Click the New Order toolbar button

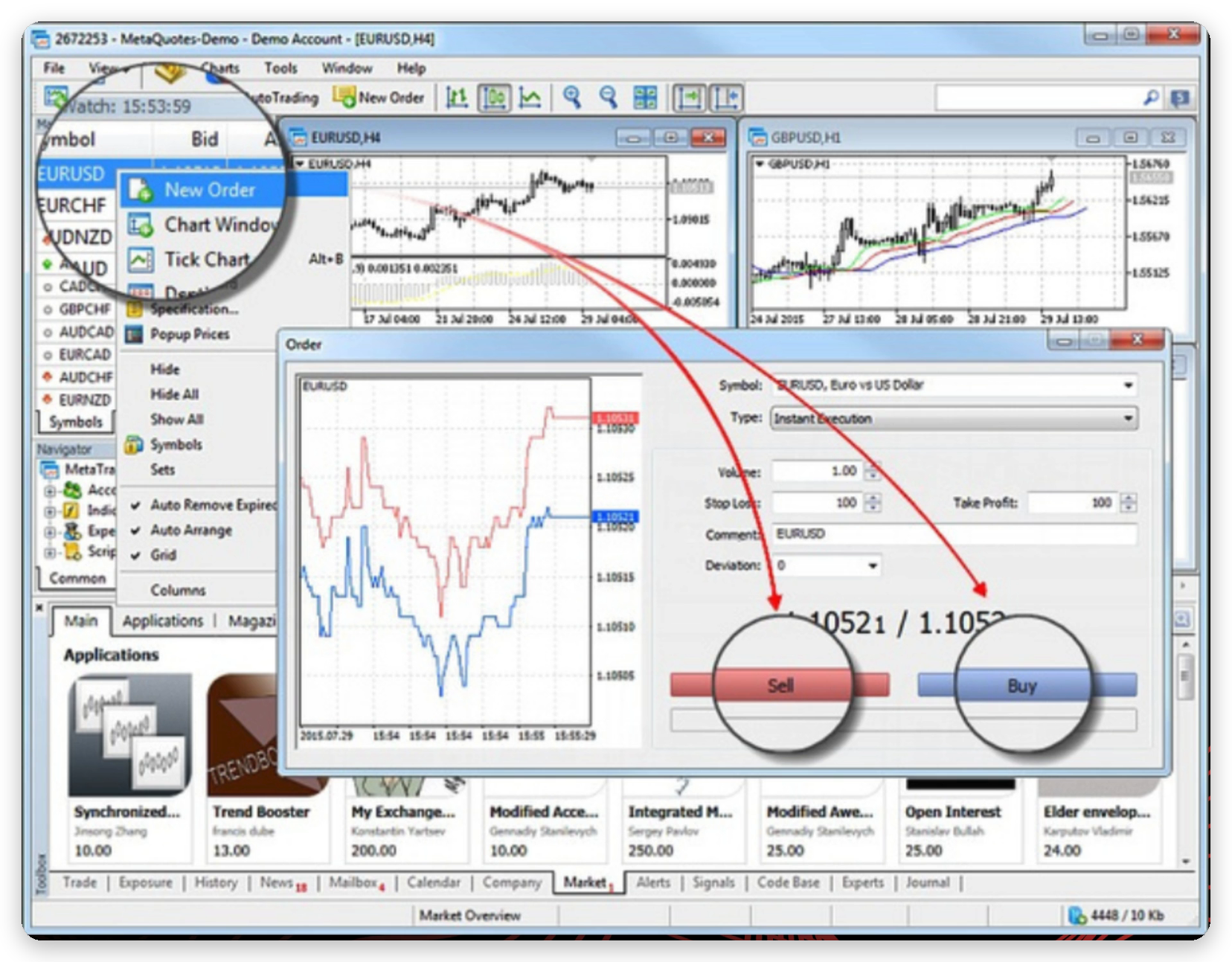pos(379,97)
